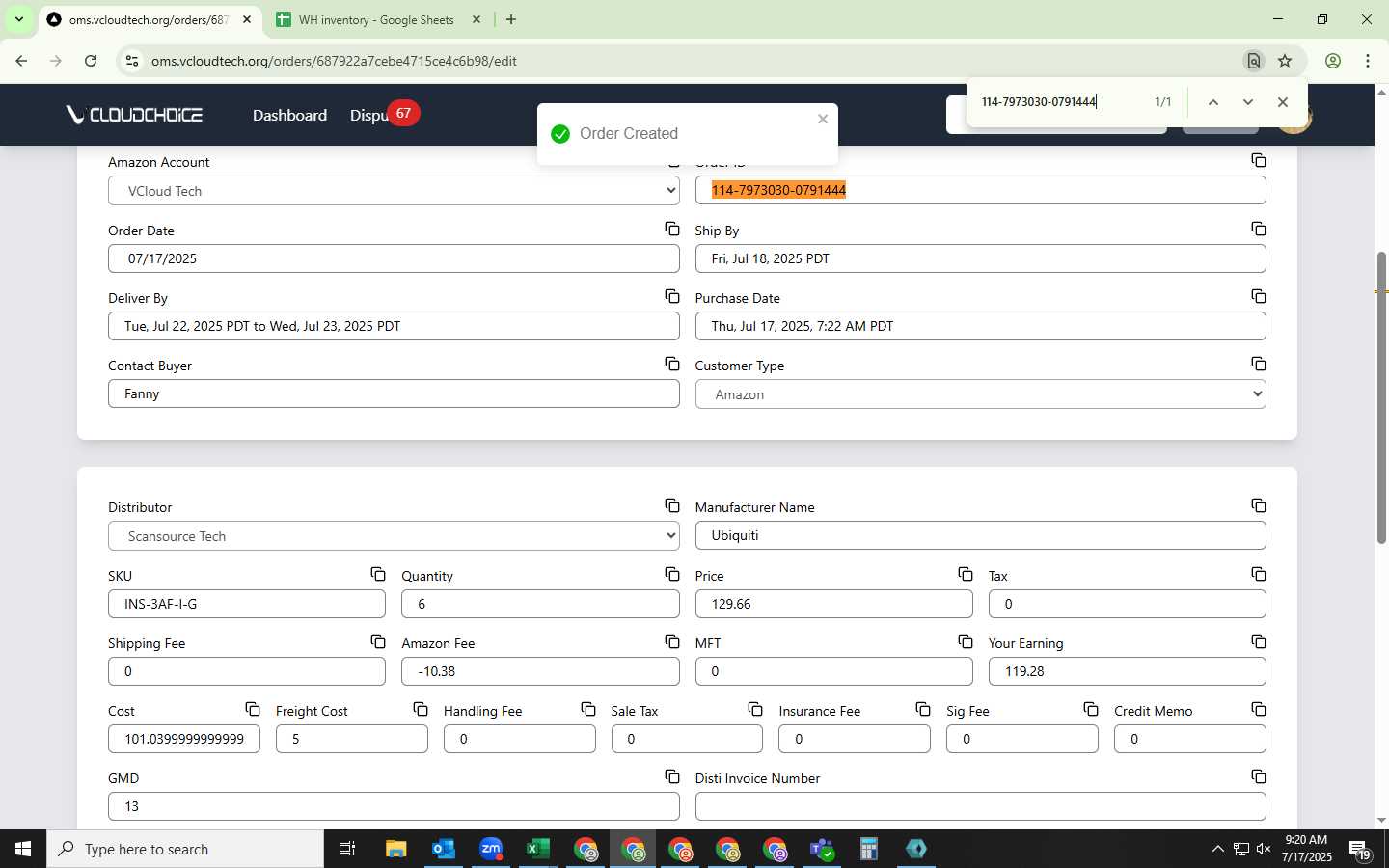This screenshot has width=1389, height=868.
Task: Open Excel from taskbar
Action: pyautogui.click(x=537, y=849)
